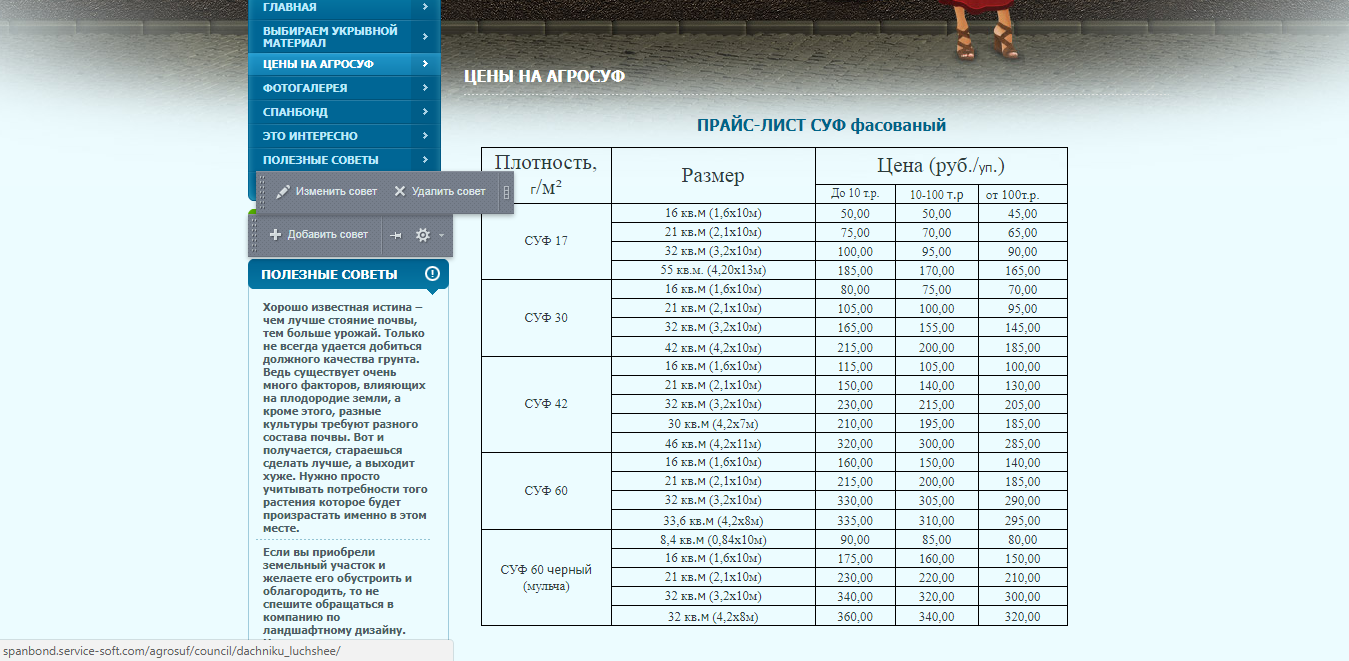Image resolution: width=1349 pixels, height=661 pixels.
Task: Click the size cell 55 кв.м. (4,20х13м)
Action: click(713, 270)
